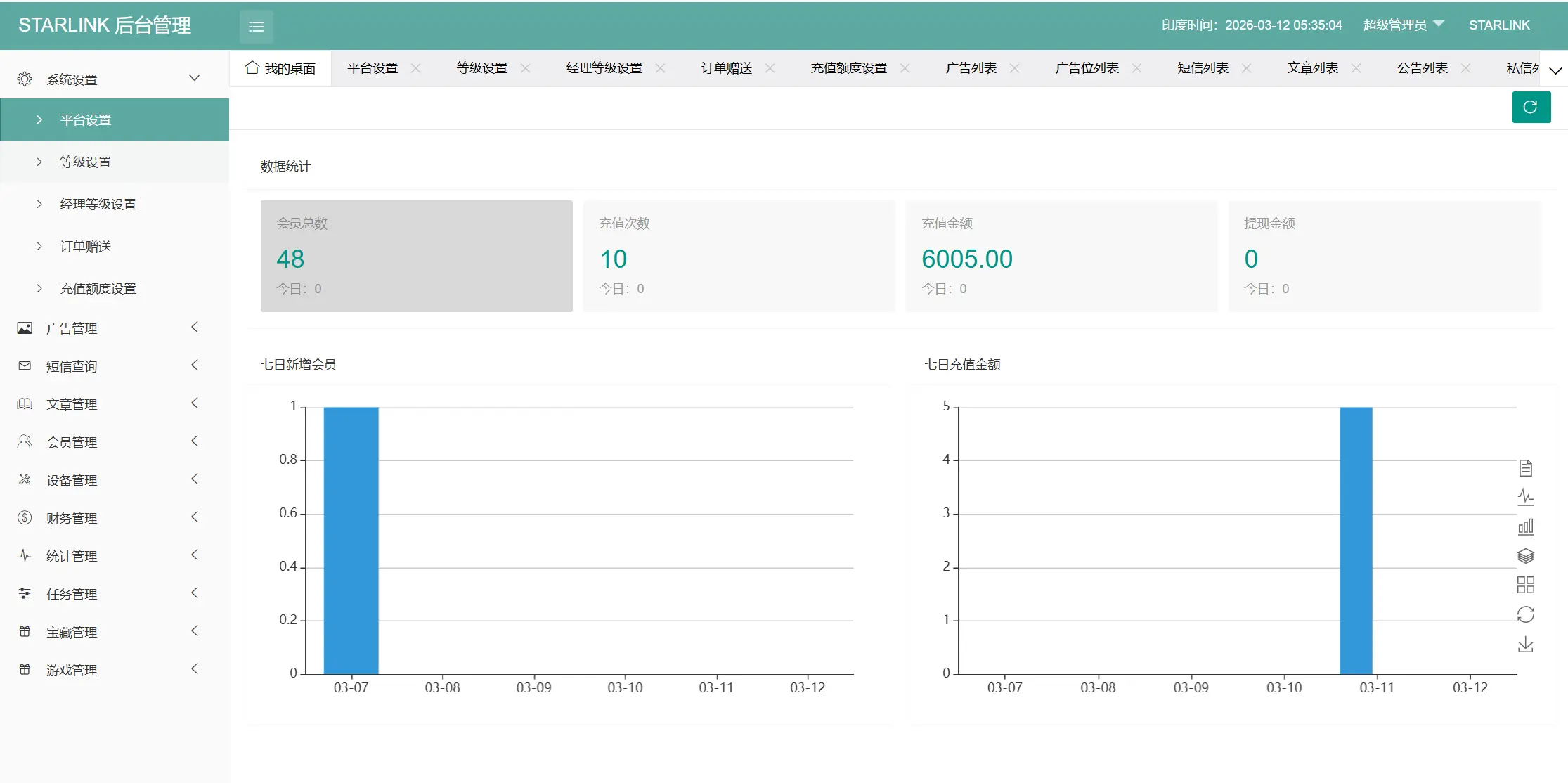The height and width of the screenshot is (783, 1568).
Task: Click the sidebar collapse hamburger icon
Action: click(257, 26)
